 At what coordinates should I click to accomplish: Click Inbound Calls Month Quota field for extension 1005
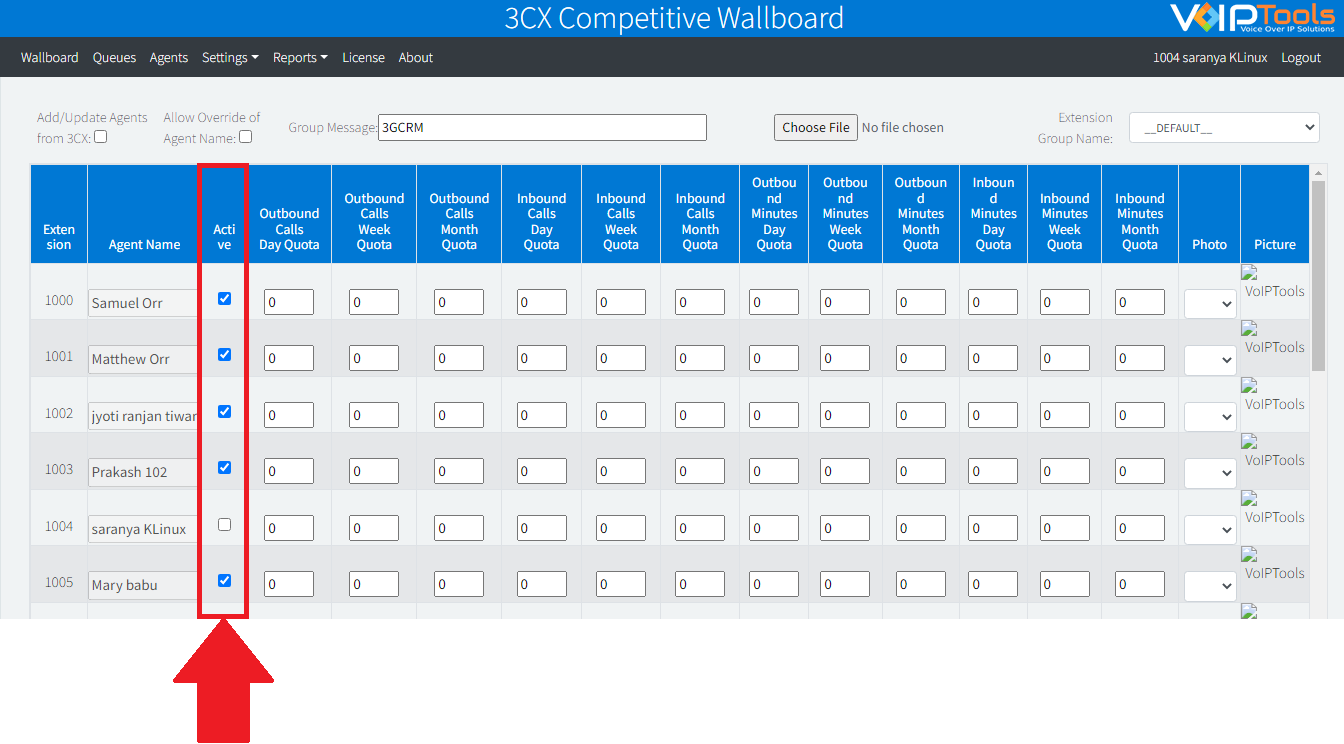click(x=700, y=584)
